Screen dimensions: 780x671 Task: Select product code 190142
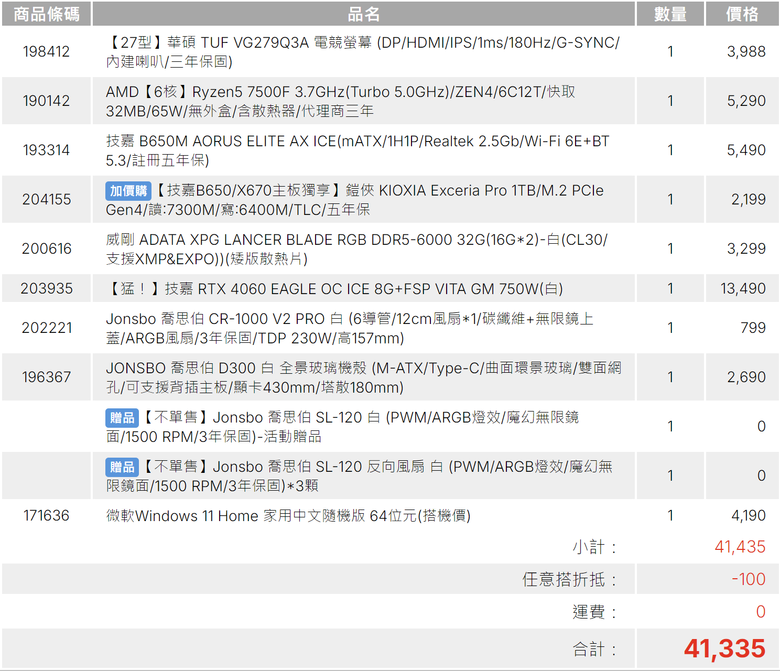pyautogui.click(x=46, y=100)
